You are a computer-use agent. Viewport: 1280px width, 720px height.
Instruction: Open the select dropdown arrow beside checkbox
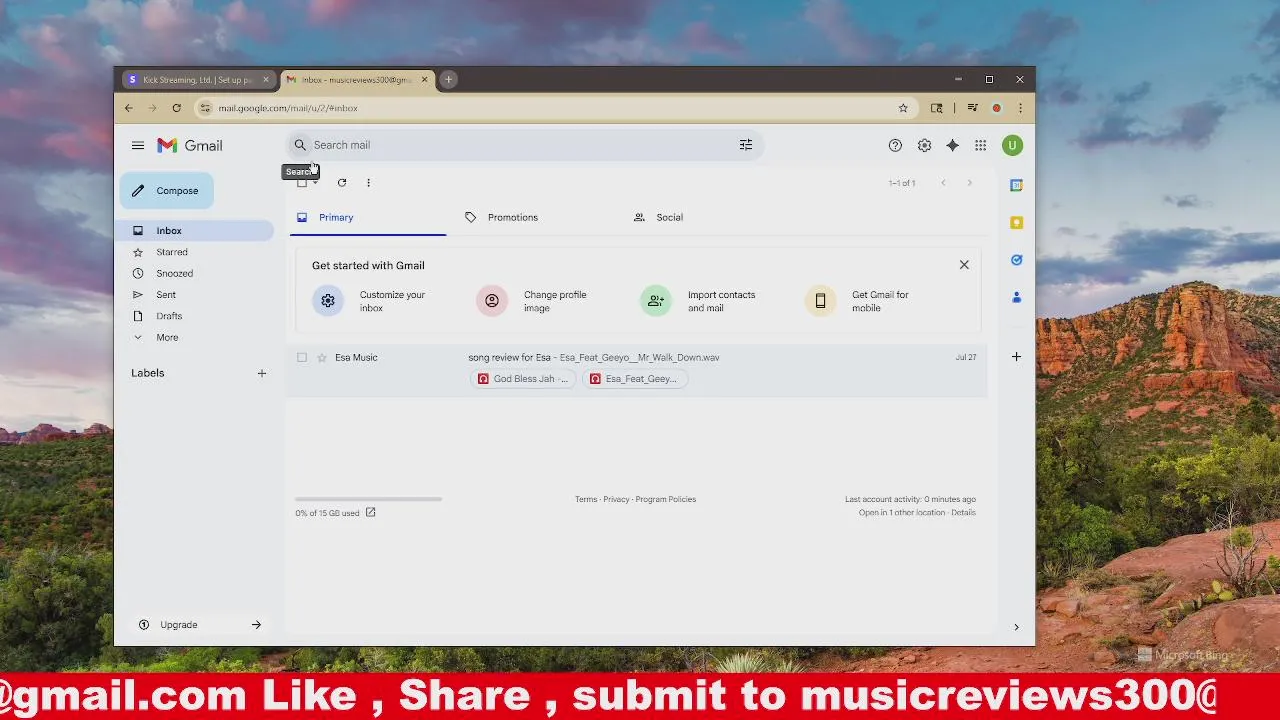click(x=316, y=183)
